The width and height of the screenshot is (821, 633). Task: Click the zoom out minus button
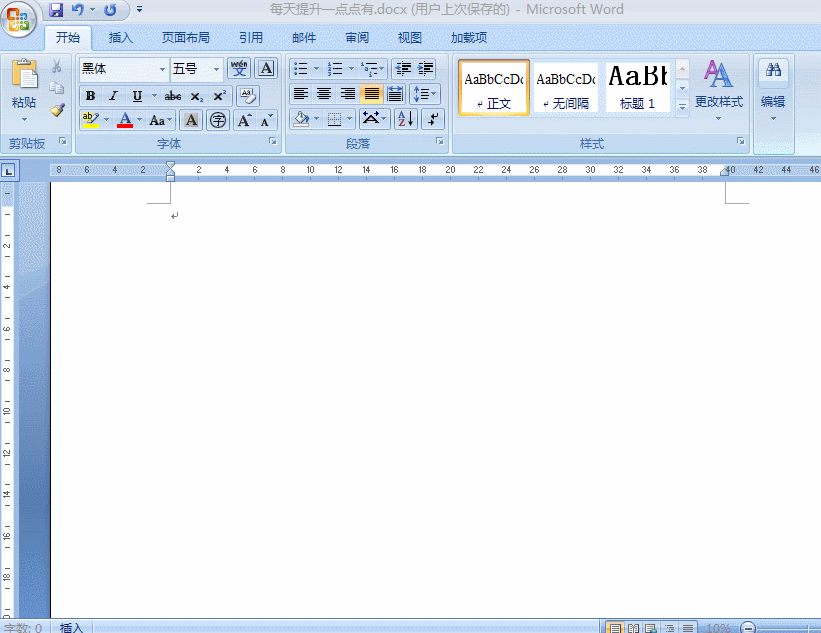pos(748,628)
